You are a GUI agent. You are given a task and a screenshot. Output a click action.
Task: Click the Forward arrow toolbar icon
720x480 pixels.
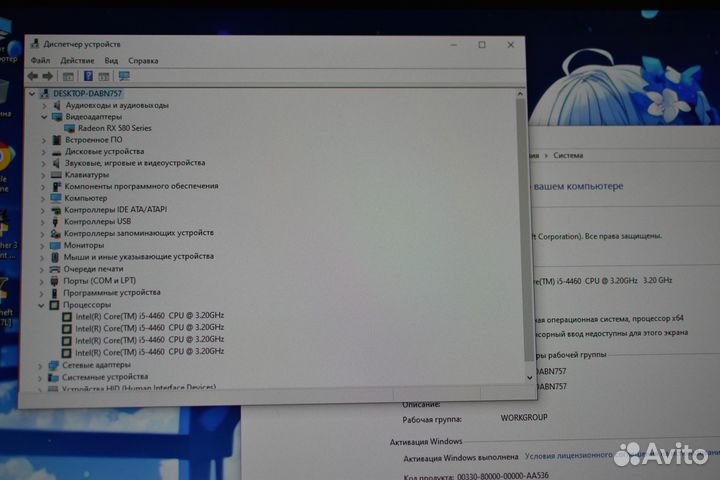point(48,76)
